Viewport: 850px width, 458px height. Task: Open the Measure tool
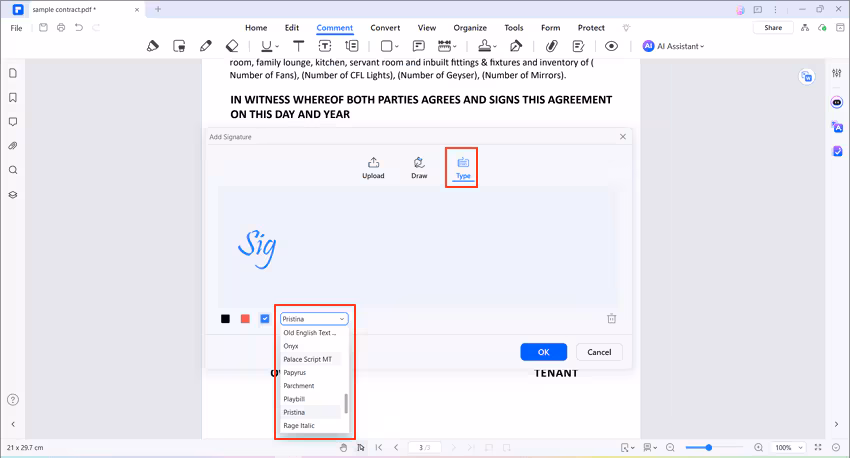pos(445,46)
